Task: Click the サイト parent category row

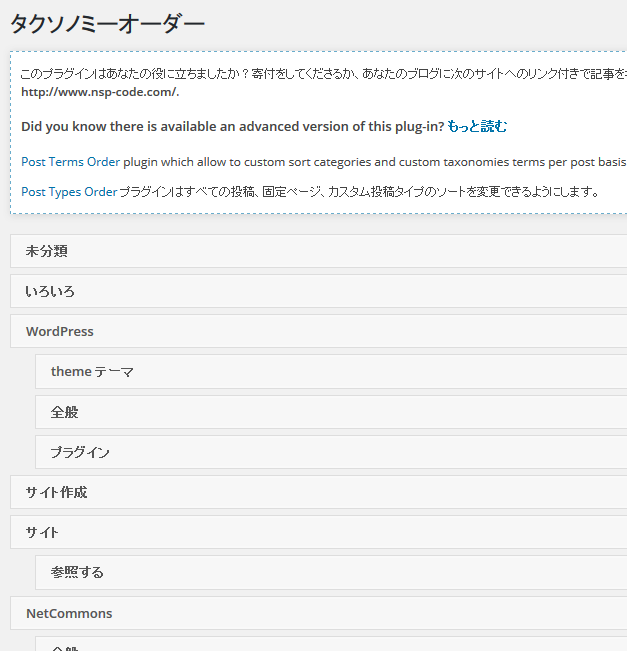Action: (x=318, y=533)
